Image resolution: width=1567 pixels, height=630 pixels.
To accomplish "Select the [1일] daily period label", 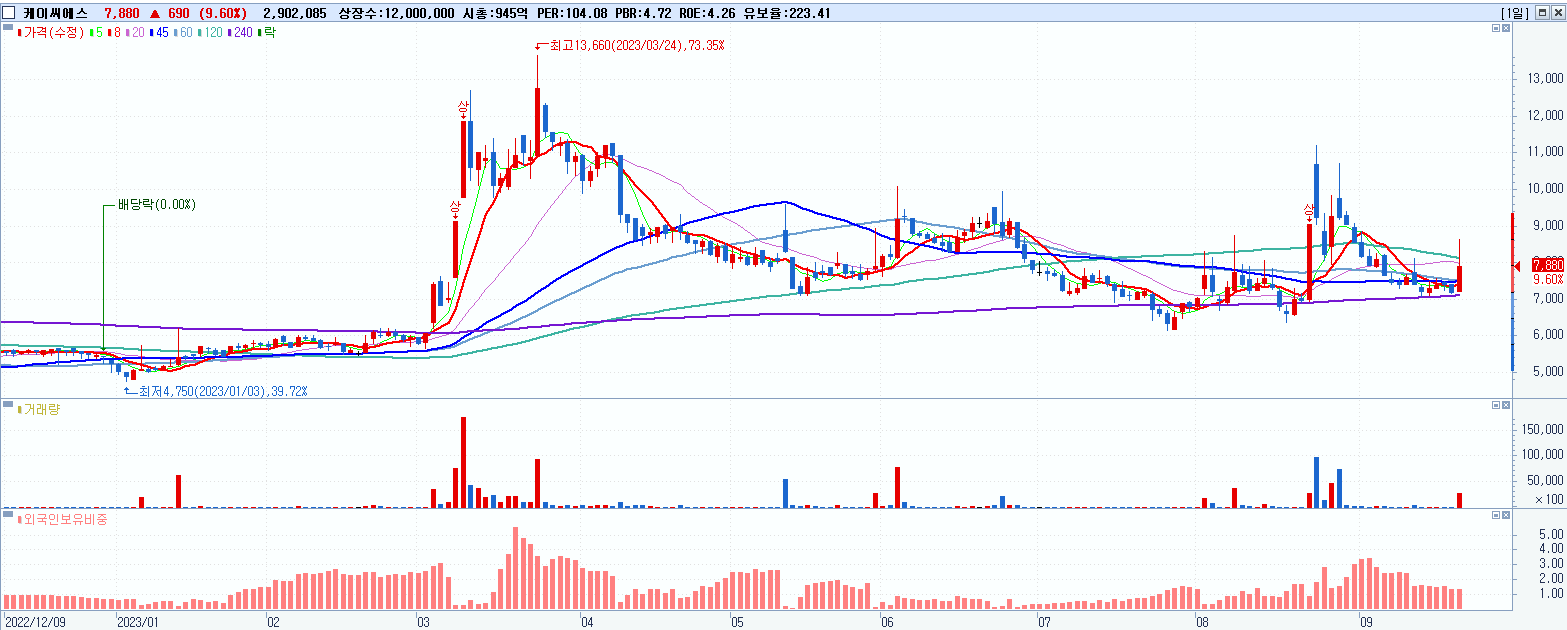I will point(1516,13).
